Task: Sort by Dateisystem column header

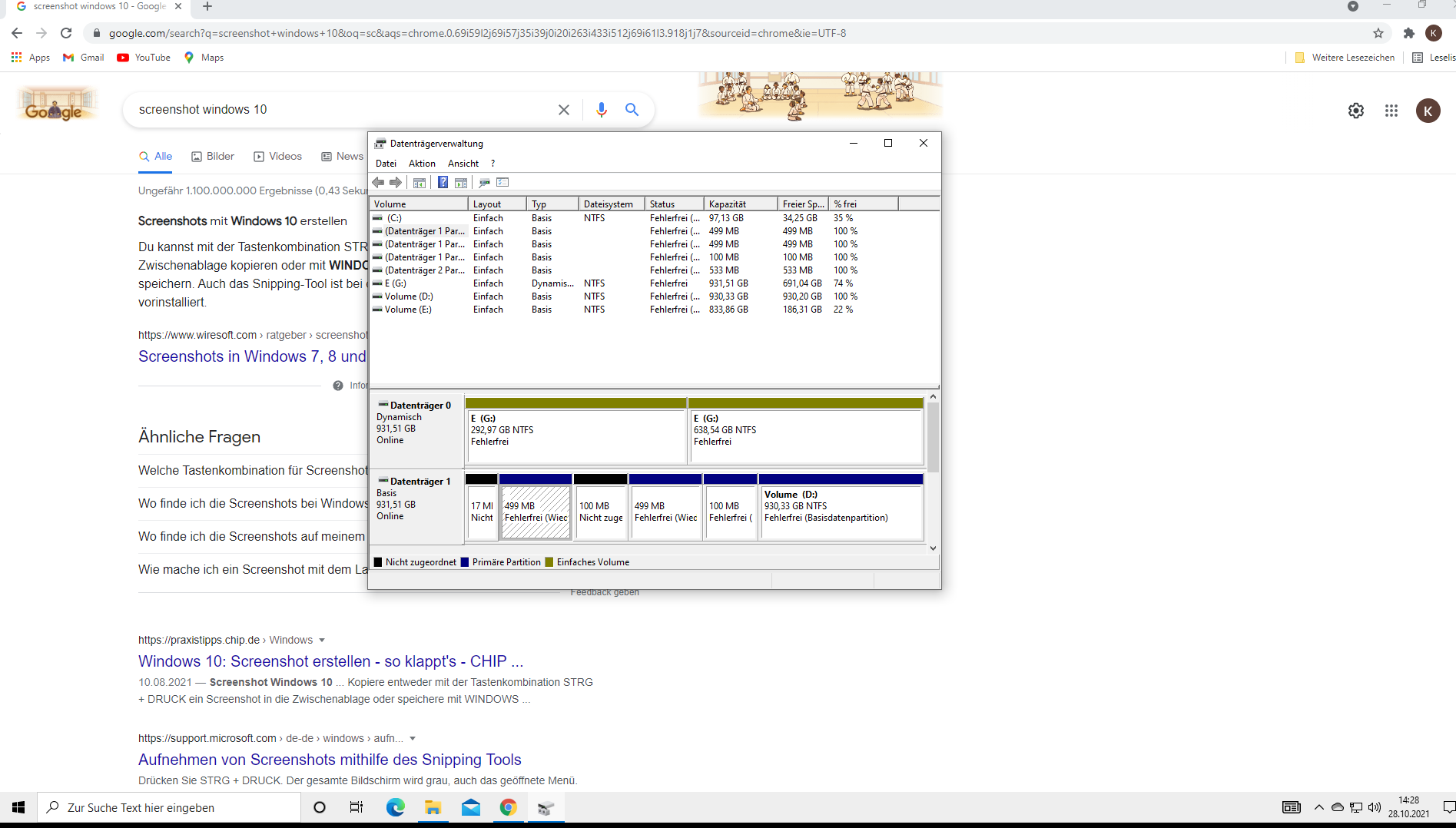Action: click(611, 204)
